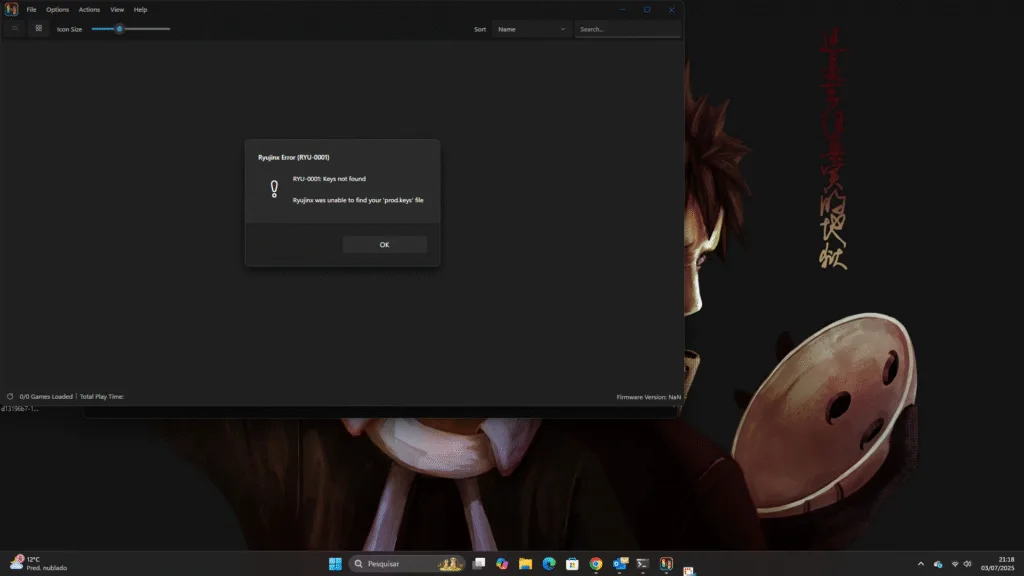Open the Windows Start menu
This screenshot has height=576, width=1024.
click(335, 564)
